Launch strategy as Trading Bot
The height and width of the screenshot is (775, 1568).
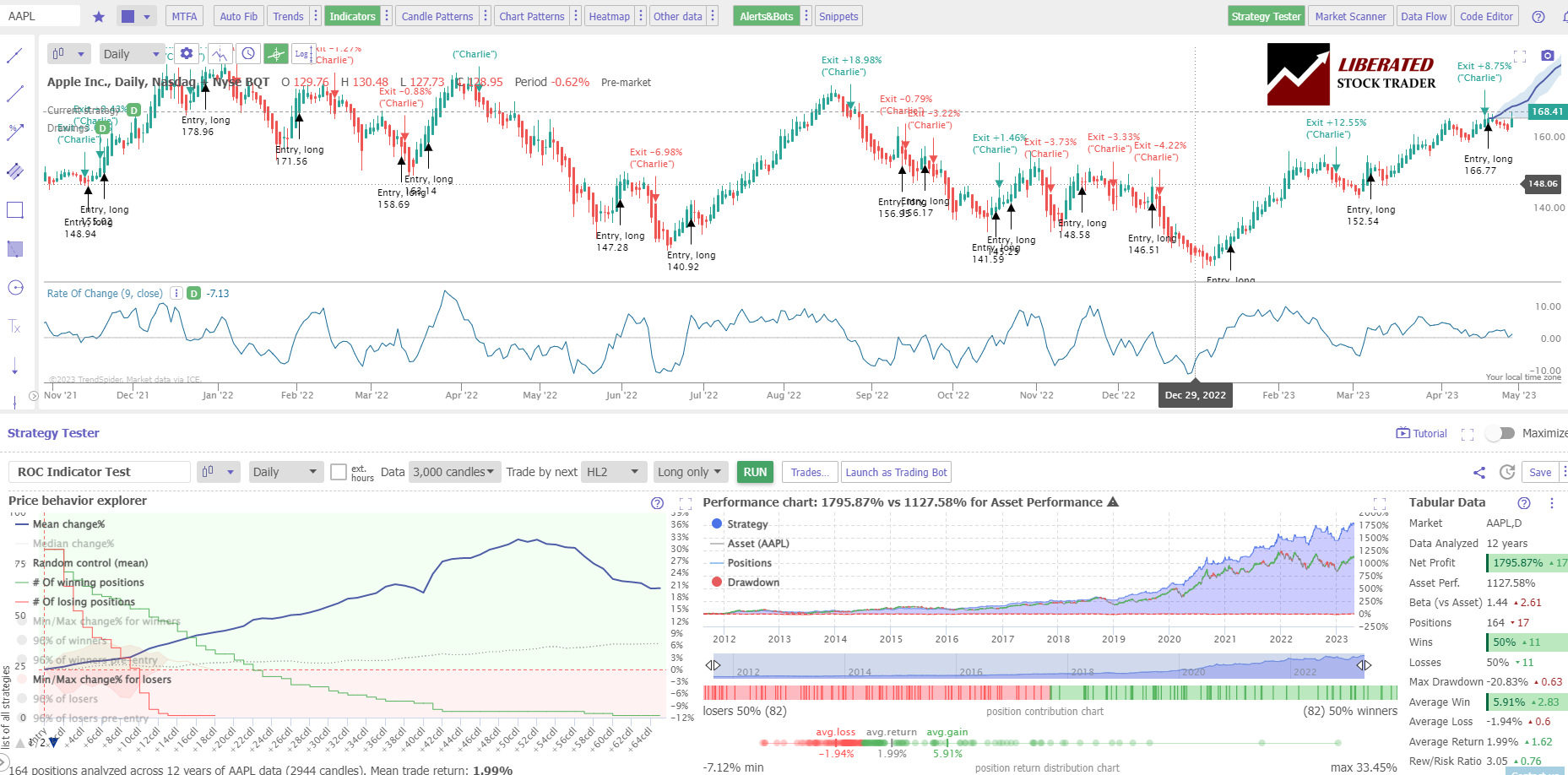pos(896,472)
